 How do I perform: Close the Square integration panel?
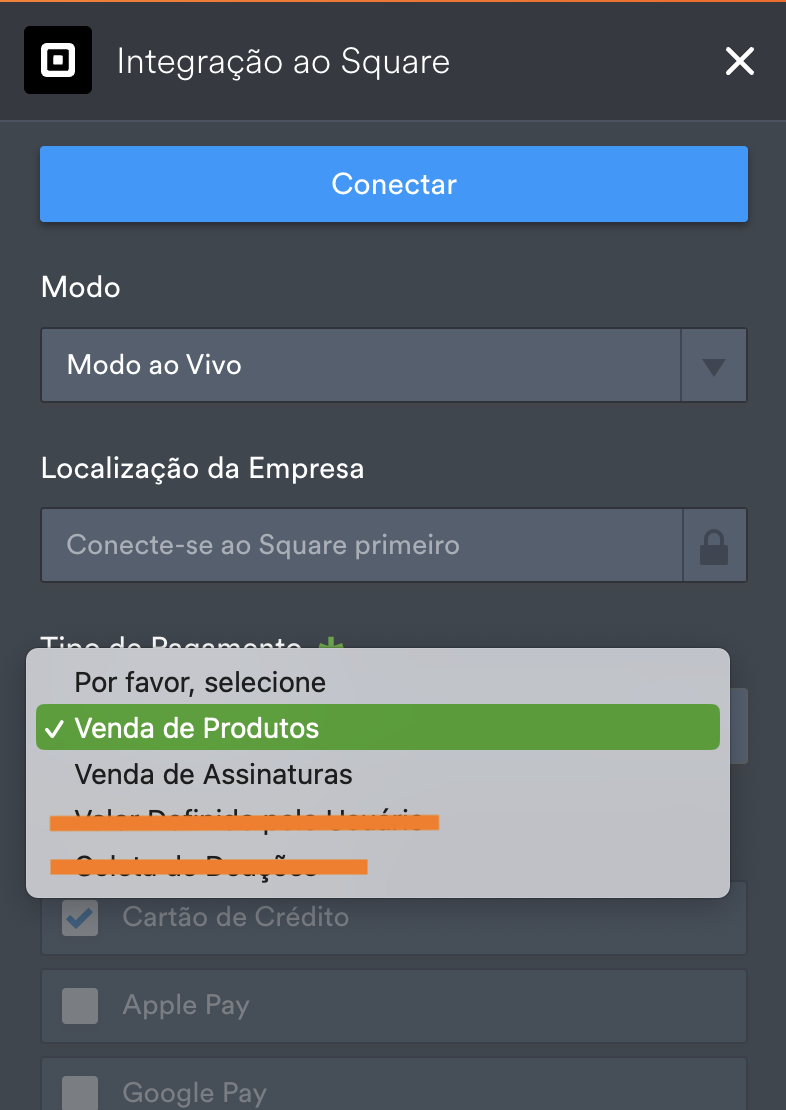coord(739,62)
